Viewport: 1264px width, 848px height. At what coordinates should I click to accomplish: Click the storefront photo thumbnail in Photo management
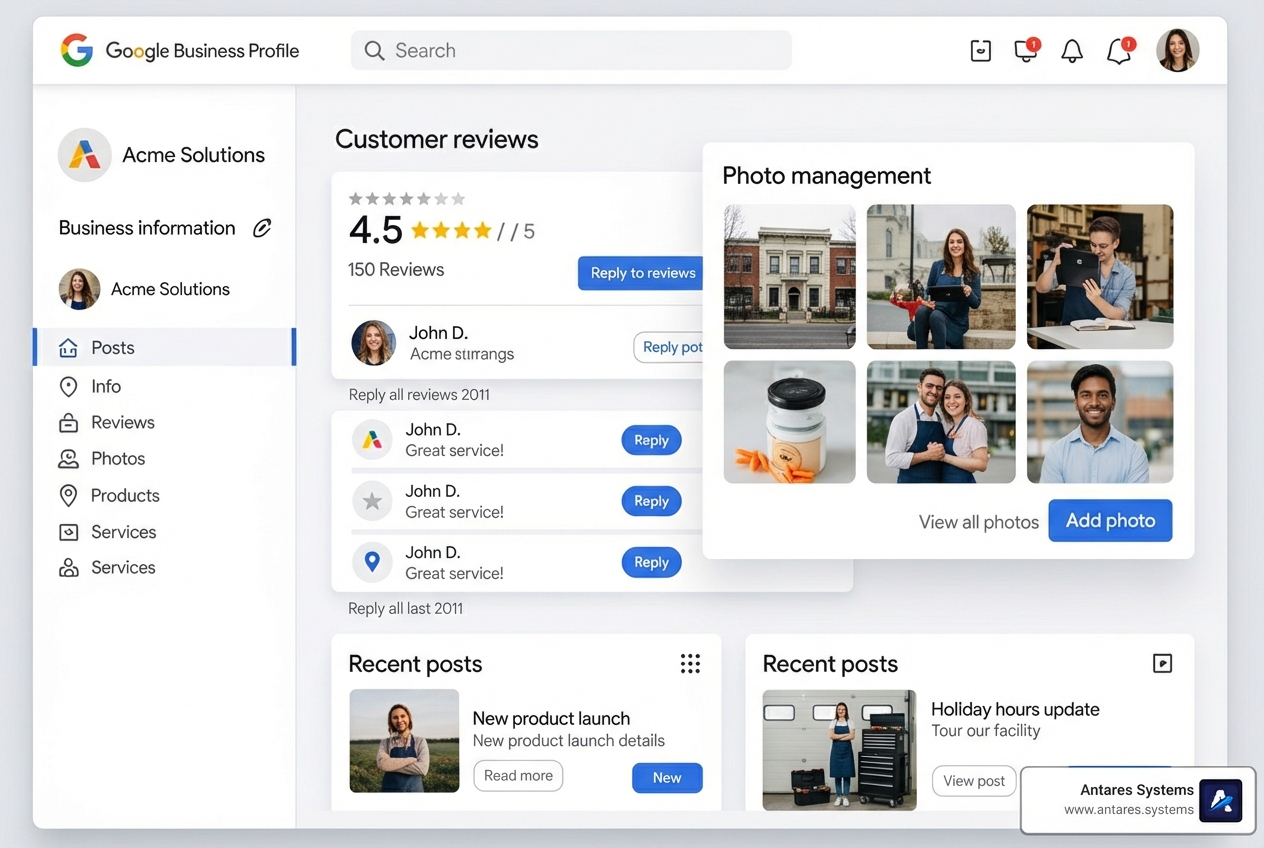coord(789,277)
